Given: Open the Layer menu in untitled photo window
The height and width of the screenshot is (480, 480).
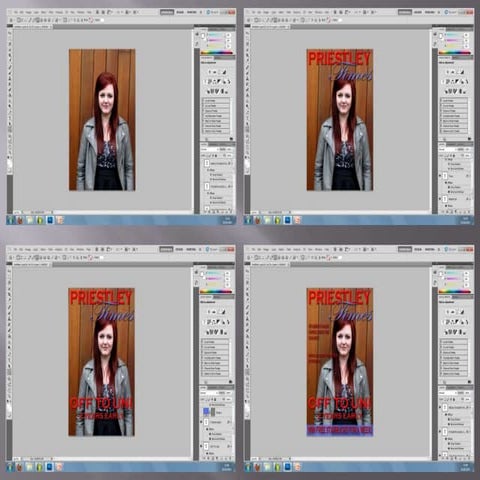Looking at the screenshot, I should point(36,12).
